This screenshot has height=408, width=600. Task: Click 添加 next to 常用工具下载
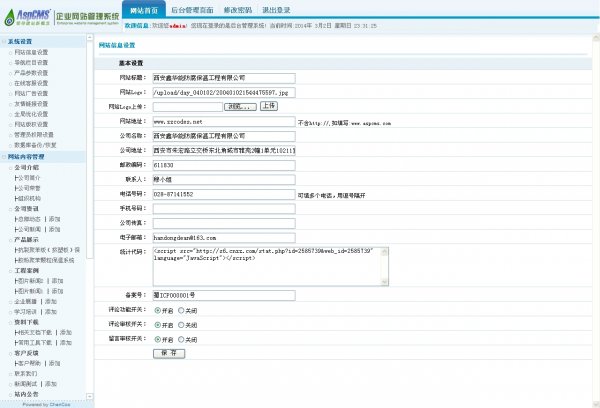coord(65,343)
